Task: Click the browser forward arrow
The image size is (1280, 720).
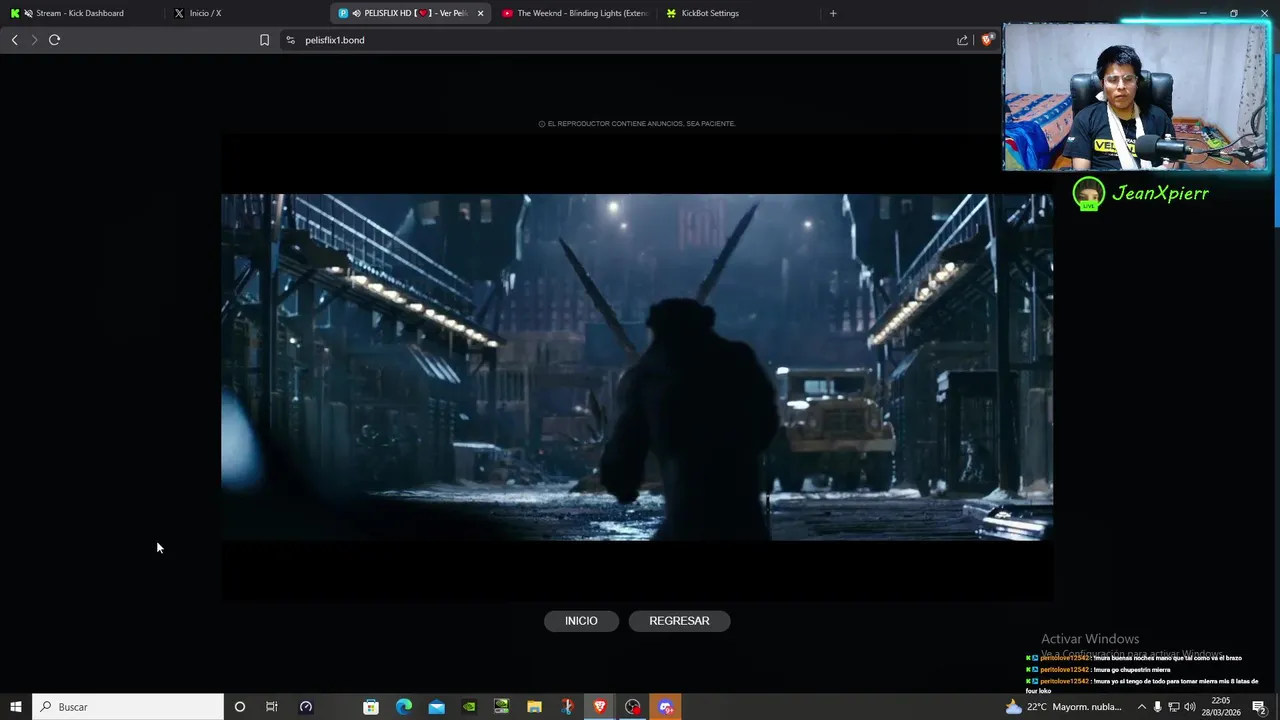Action: pos(34,40)
